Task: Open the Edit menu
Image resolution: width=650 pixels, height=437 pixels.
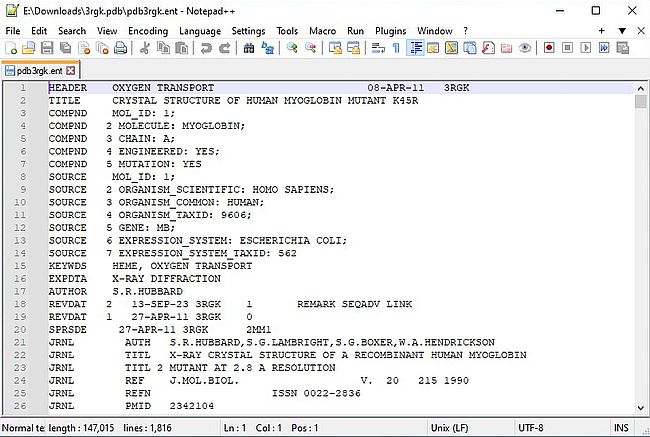Action: [39, 31]
